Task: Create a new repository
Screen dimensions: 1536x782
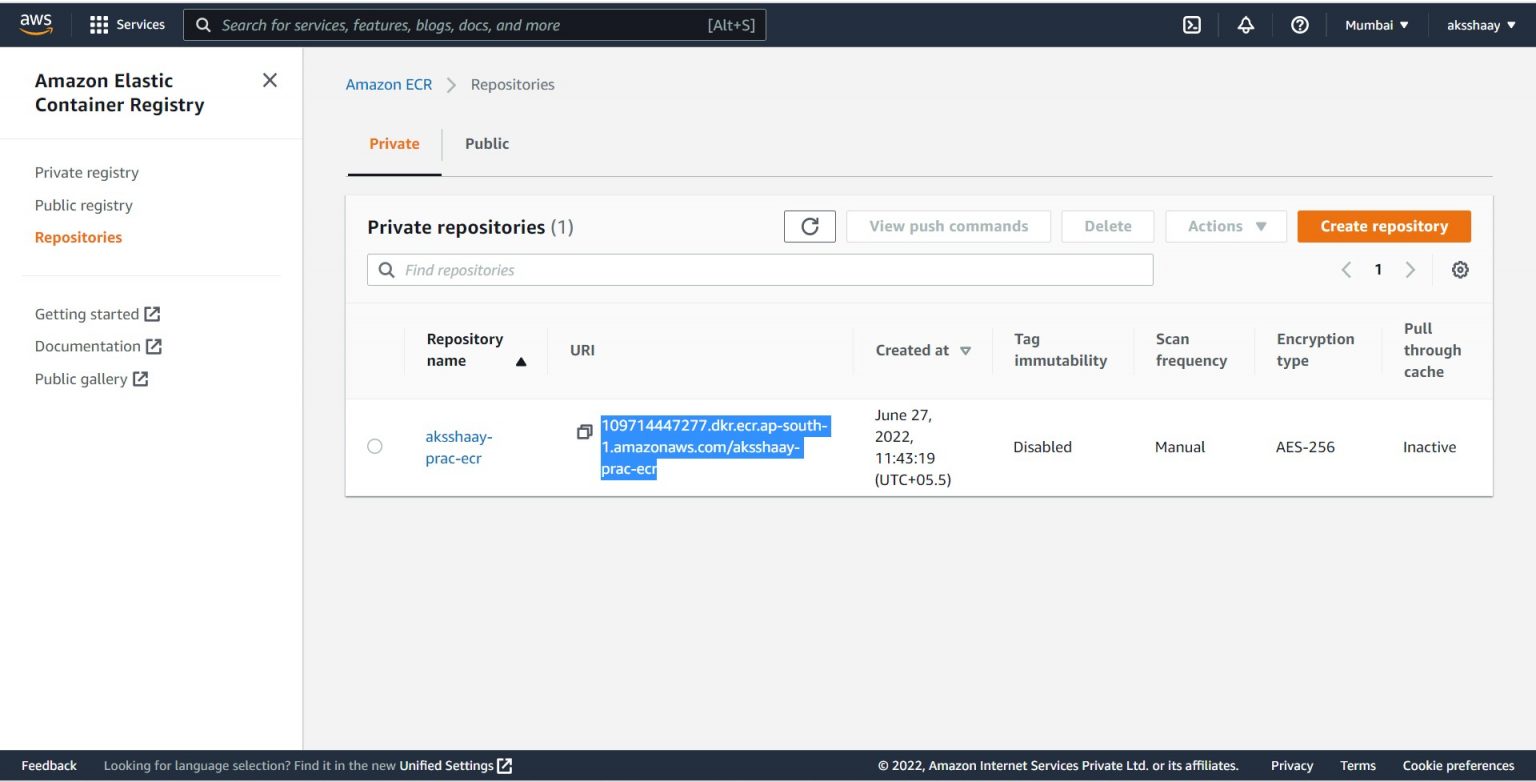Action: [x=1383, y=226]
